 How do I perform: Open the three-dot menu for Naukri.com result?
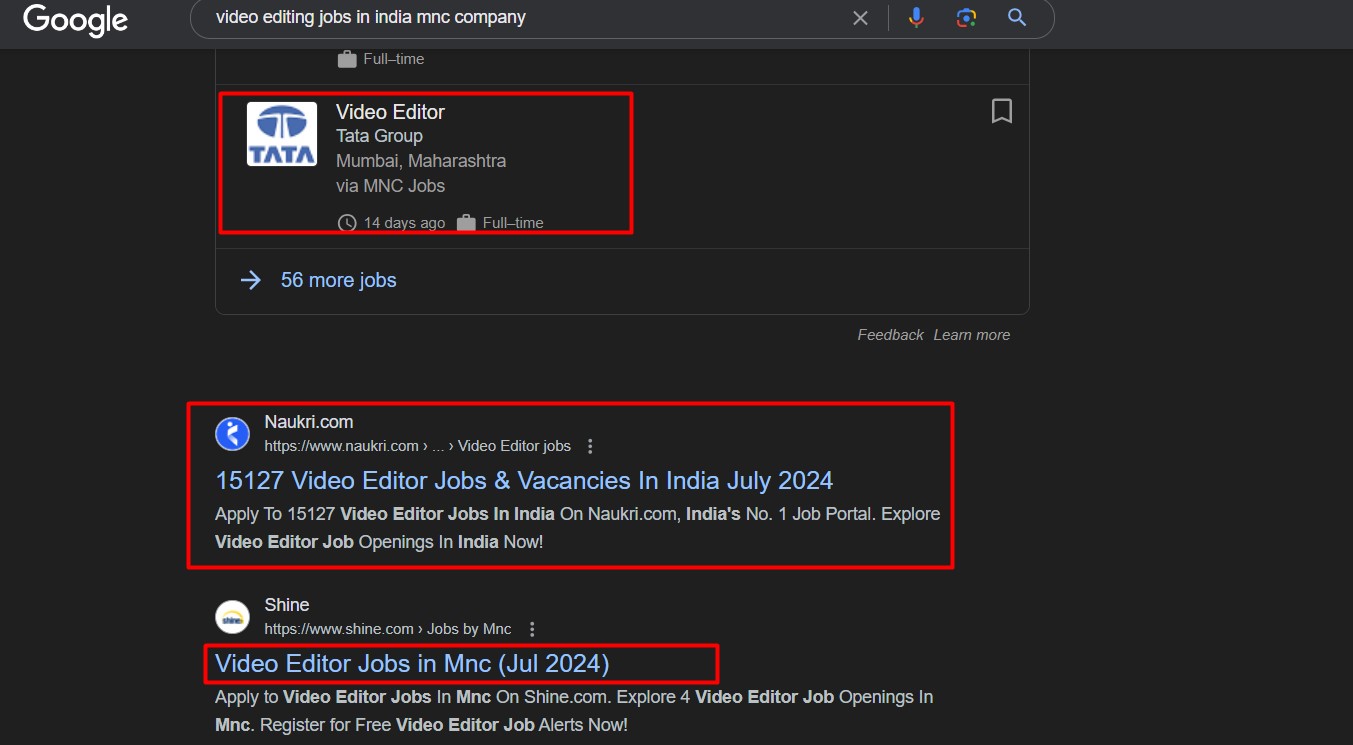coord(590,446)
